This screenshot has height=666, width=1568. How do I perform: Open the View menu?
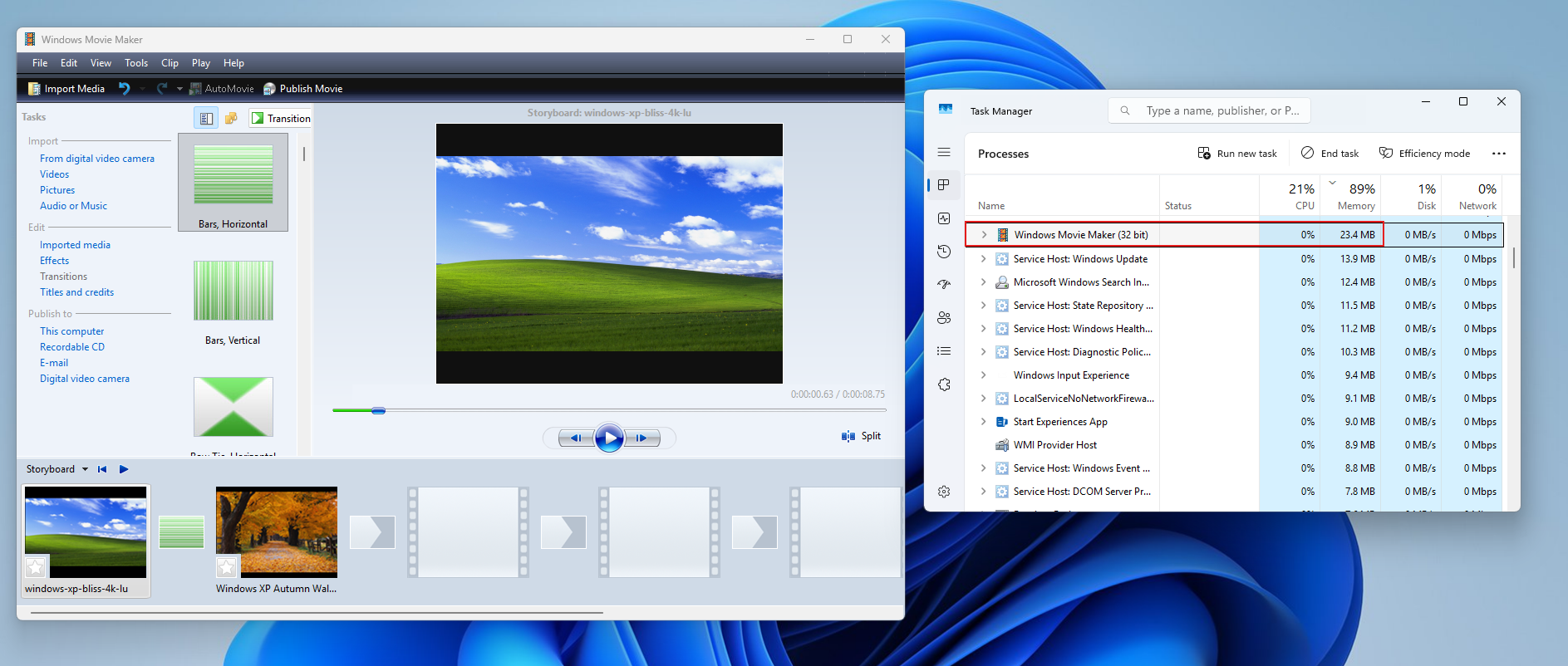pos(101,63)
